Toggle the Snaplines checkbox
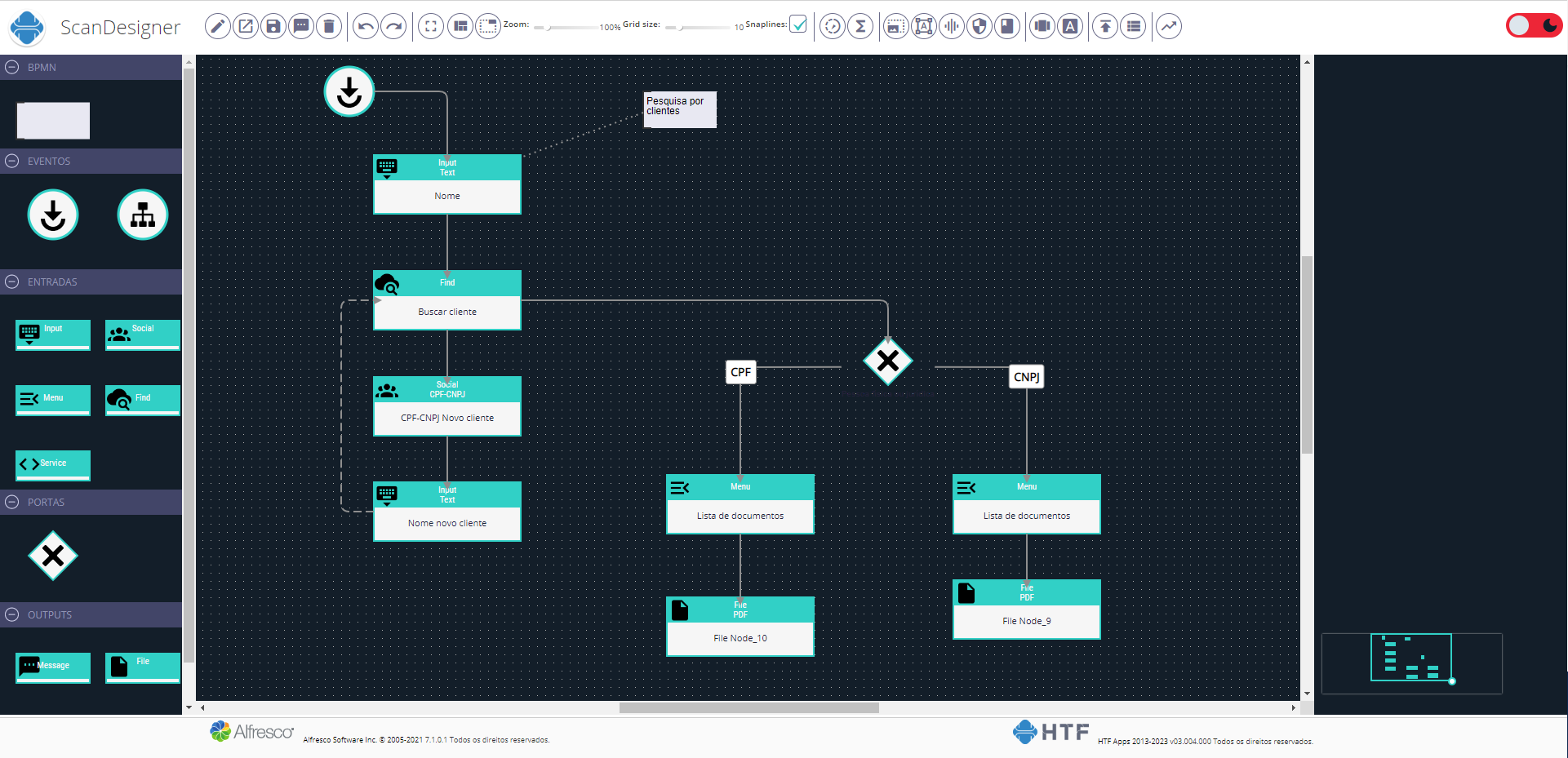This screenshot has height=758, width=1568. (x=798, y=24)
